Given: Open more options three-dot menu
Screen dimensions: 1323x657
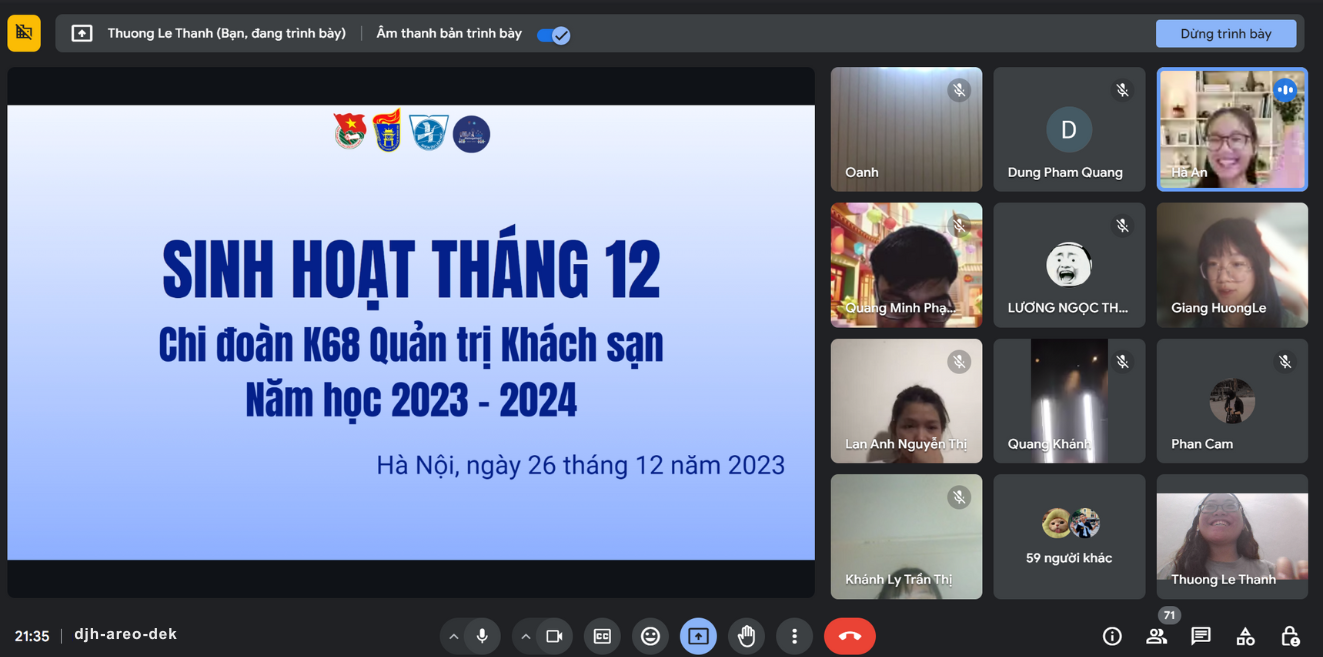Looking at the screenshot, I should pos(794,636).
